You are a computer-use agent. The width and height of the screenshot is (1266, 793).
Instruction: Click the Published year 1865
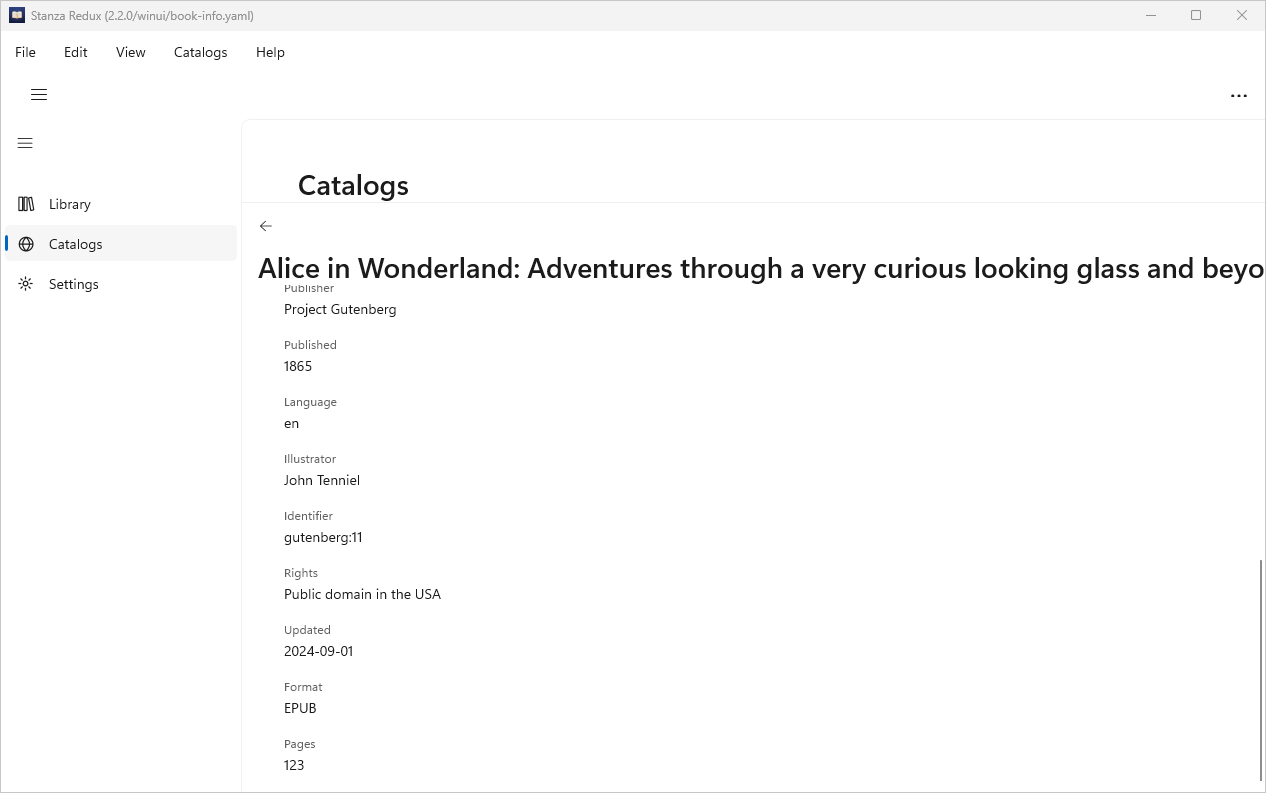pyautogui.click(x=298, y=366)
